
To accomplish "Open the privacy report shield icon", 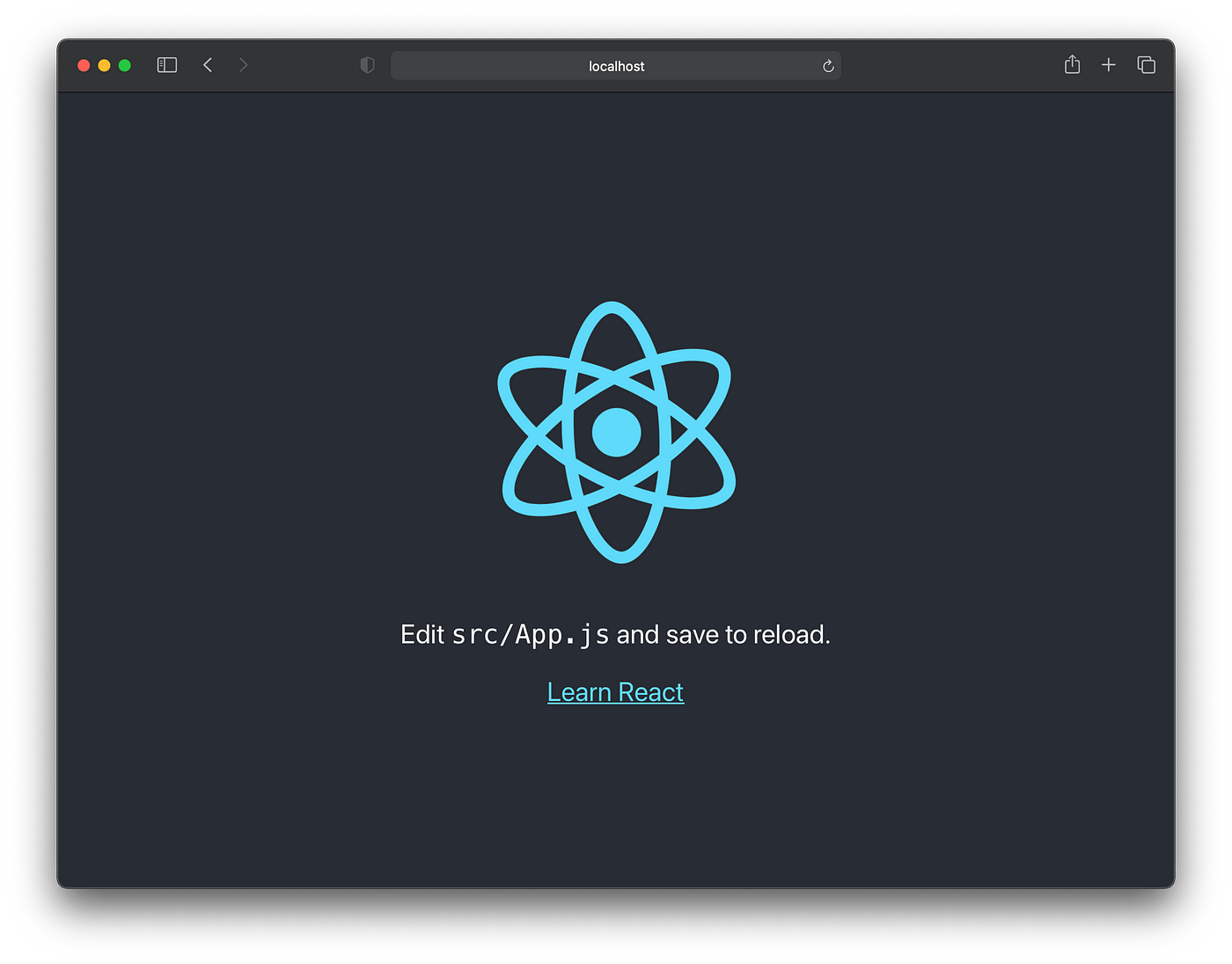I will point(368,65).
